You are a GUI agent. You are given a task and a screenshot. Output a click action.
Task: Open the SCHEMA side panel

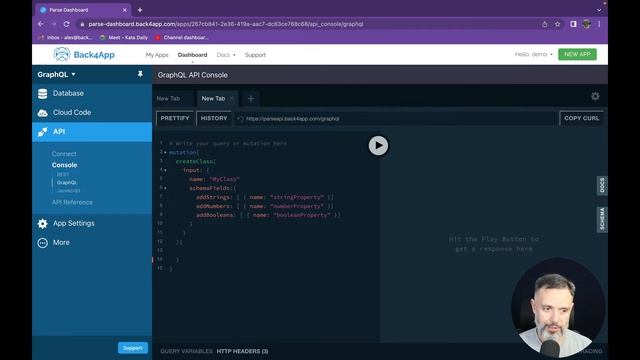click(602, 219)
